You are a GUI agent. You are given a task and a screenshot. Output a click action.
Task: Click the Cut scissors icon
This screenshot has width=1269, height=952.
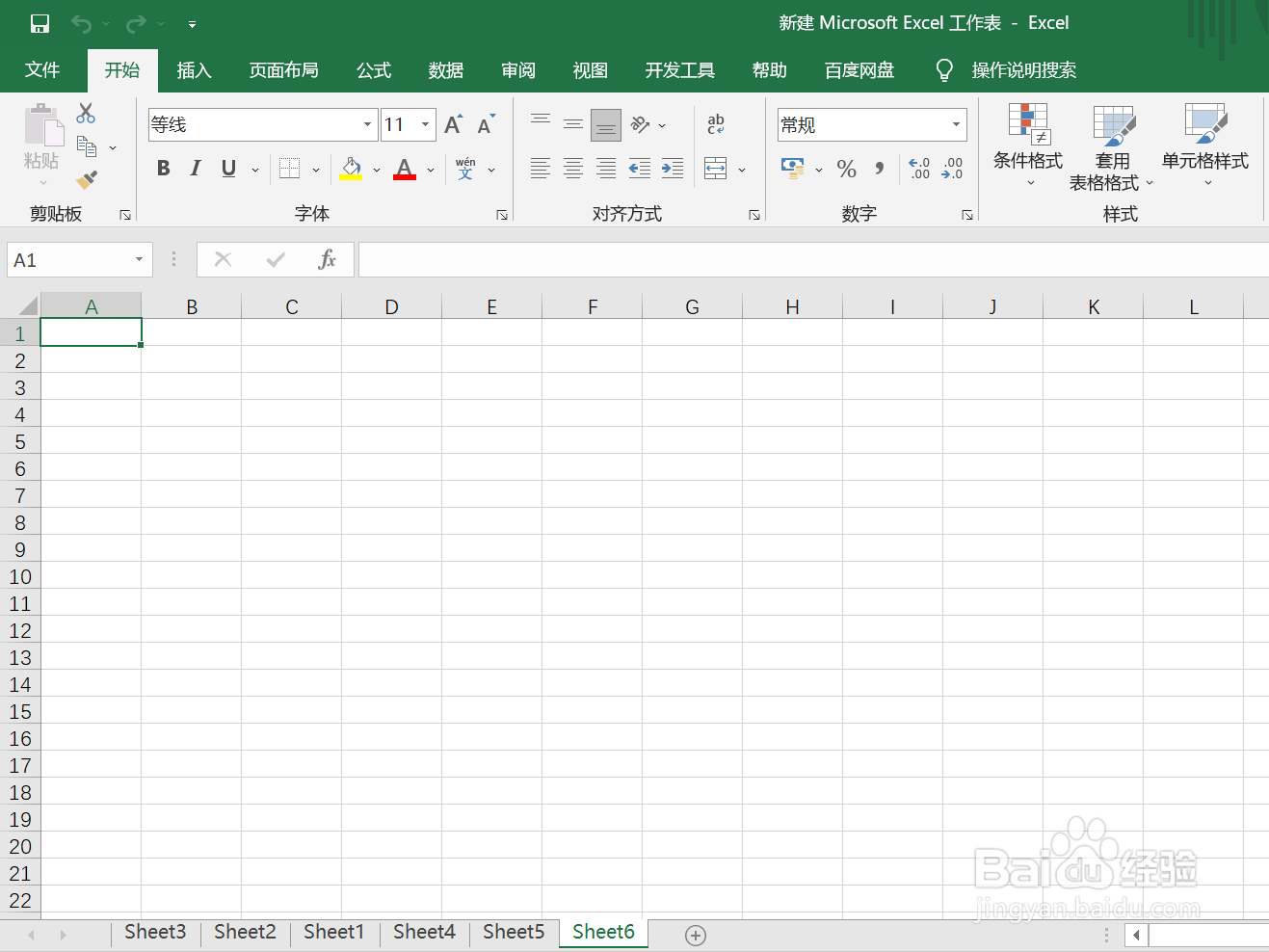(x=86, y=113)
